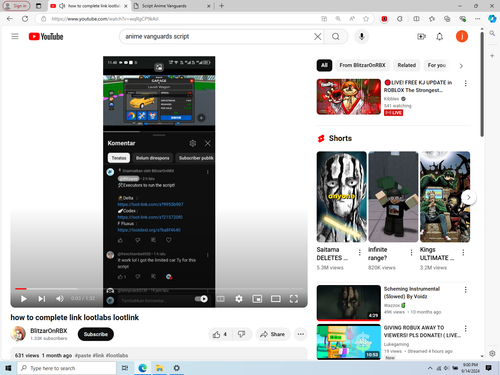The image size is (500, 375).
Task: Open Windows Start menu
Action: tap(8, 368)
